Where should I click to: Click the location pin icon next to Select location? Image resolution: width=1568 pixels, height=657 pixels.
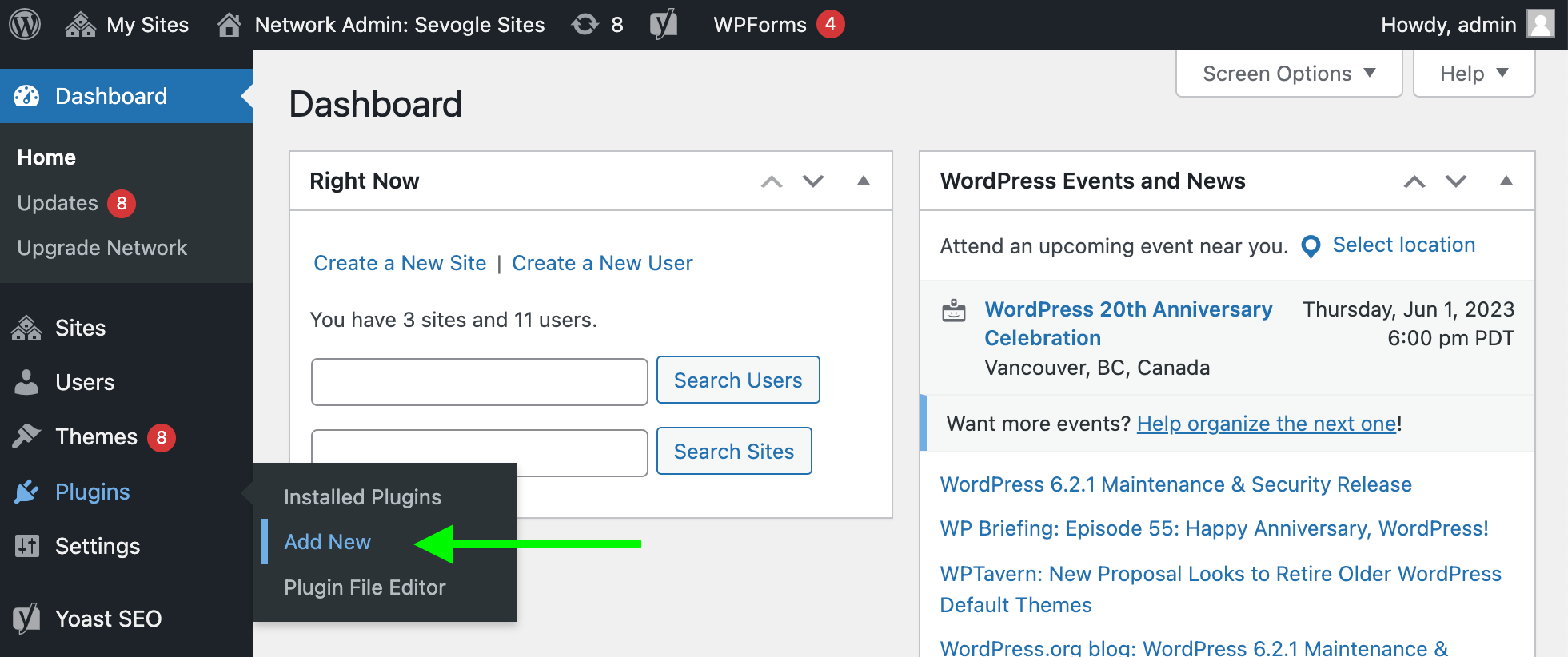[1311, 246]
